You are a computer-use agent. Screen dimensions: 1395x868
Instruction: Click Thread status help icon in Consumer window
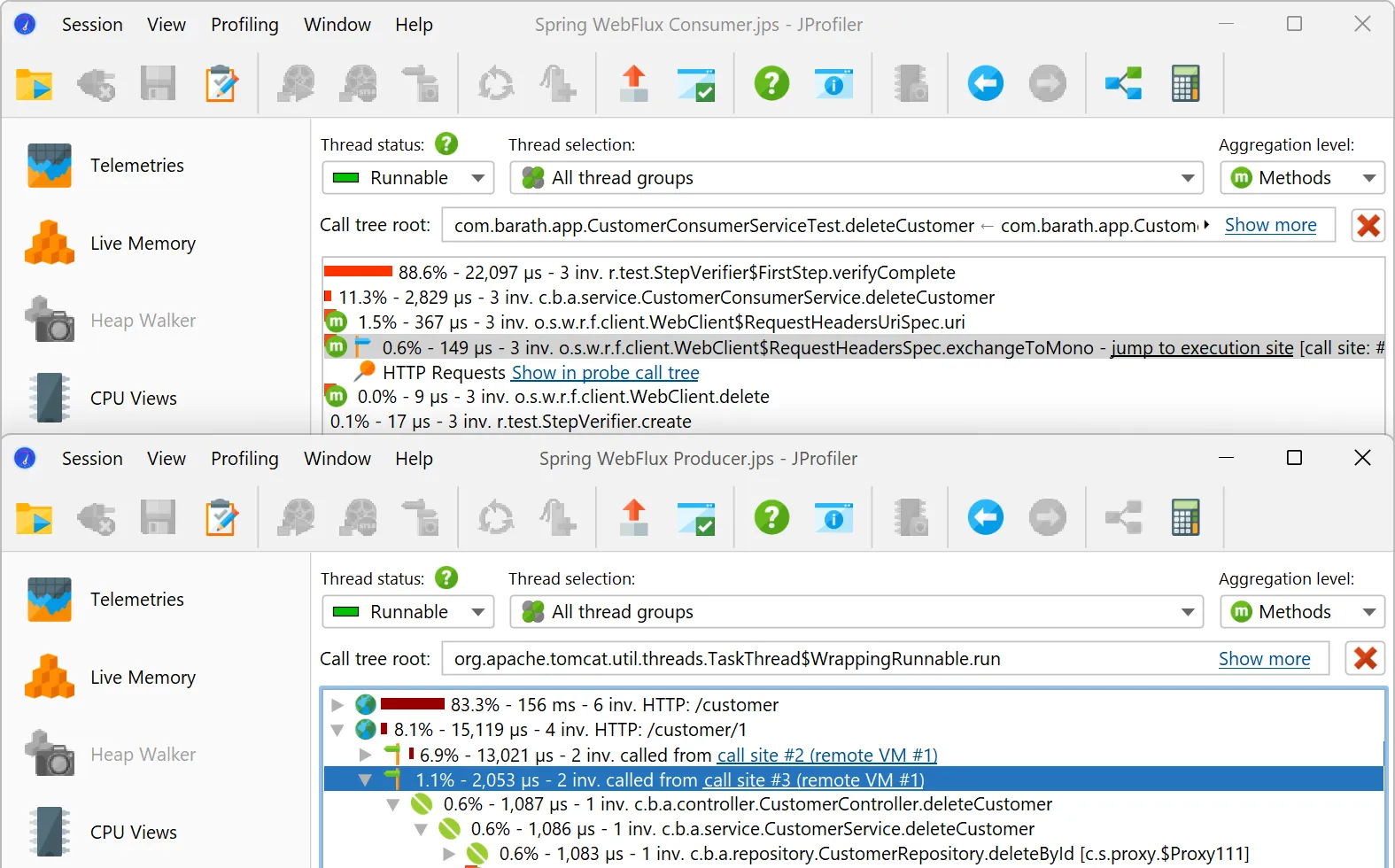(446, 143)
